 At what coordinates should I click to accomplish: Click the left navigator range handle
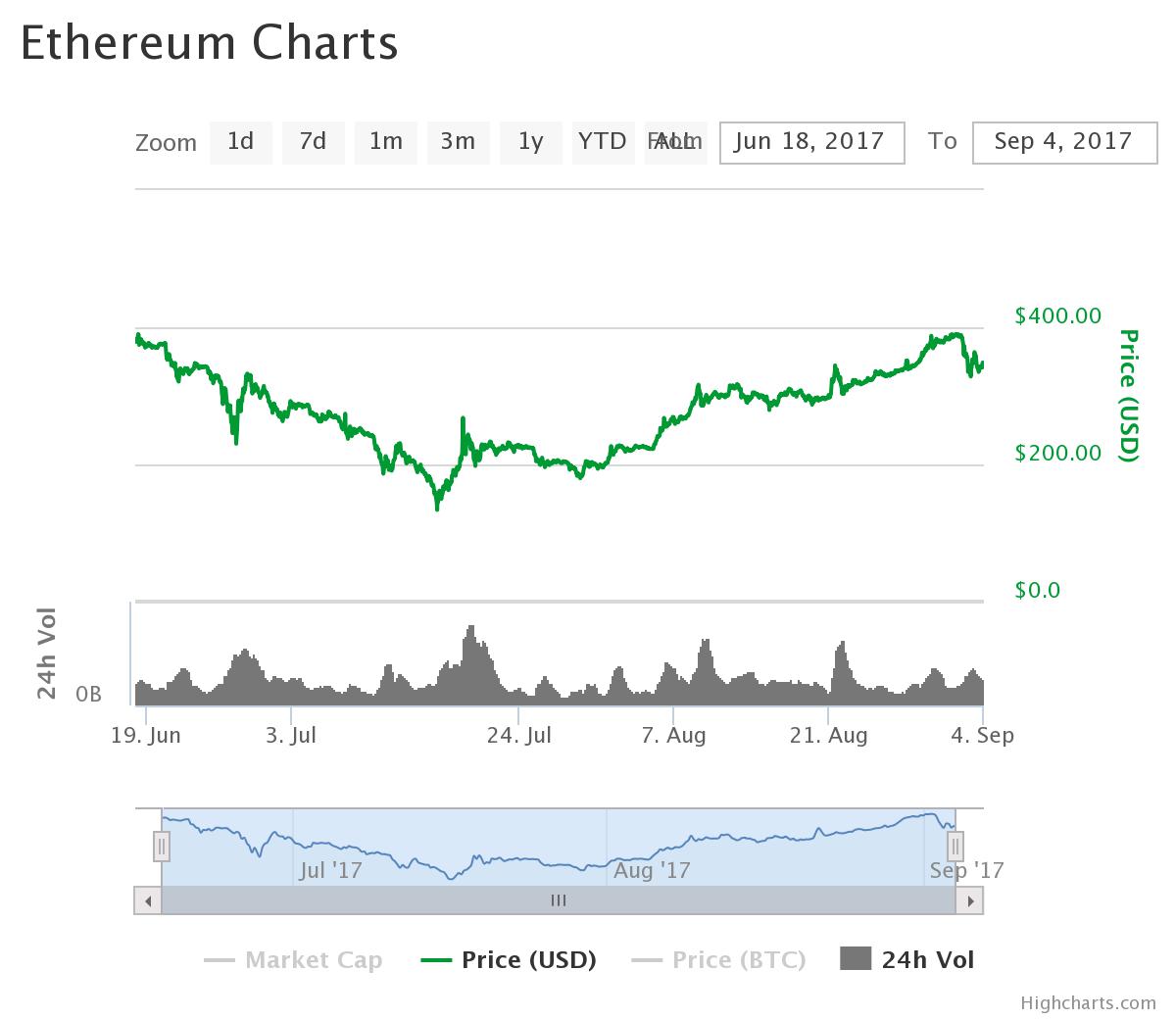click(x=161, y=845)
